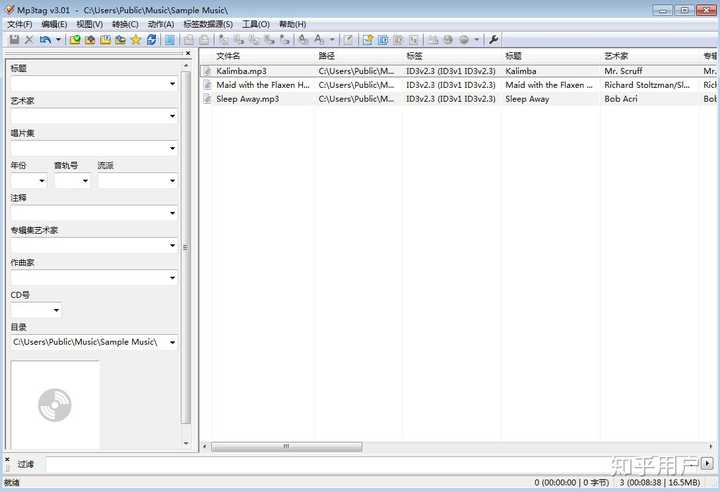The image size is (720, 492).
Task: Click the cover art placeholder thumbnail
Action: (55, 405)
